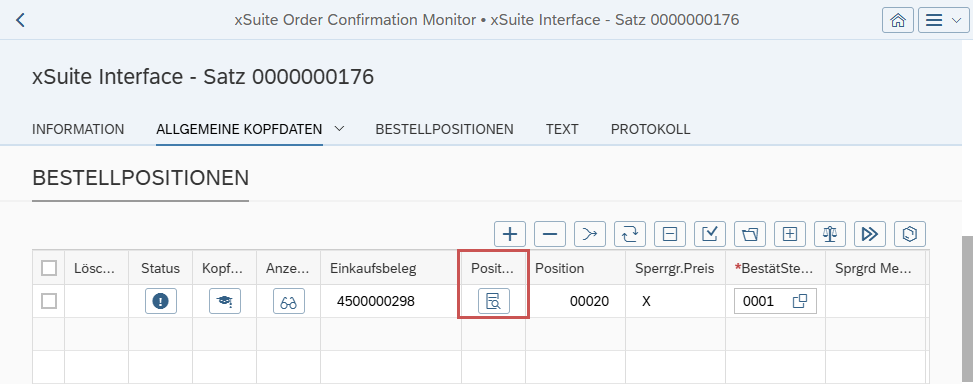Click the exclamation status icon for 4500000298
Image resolution: width=973 pixels, height=384 pixels.
coord(161,301)
